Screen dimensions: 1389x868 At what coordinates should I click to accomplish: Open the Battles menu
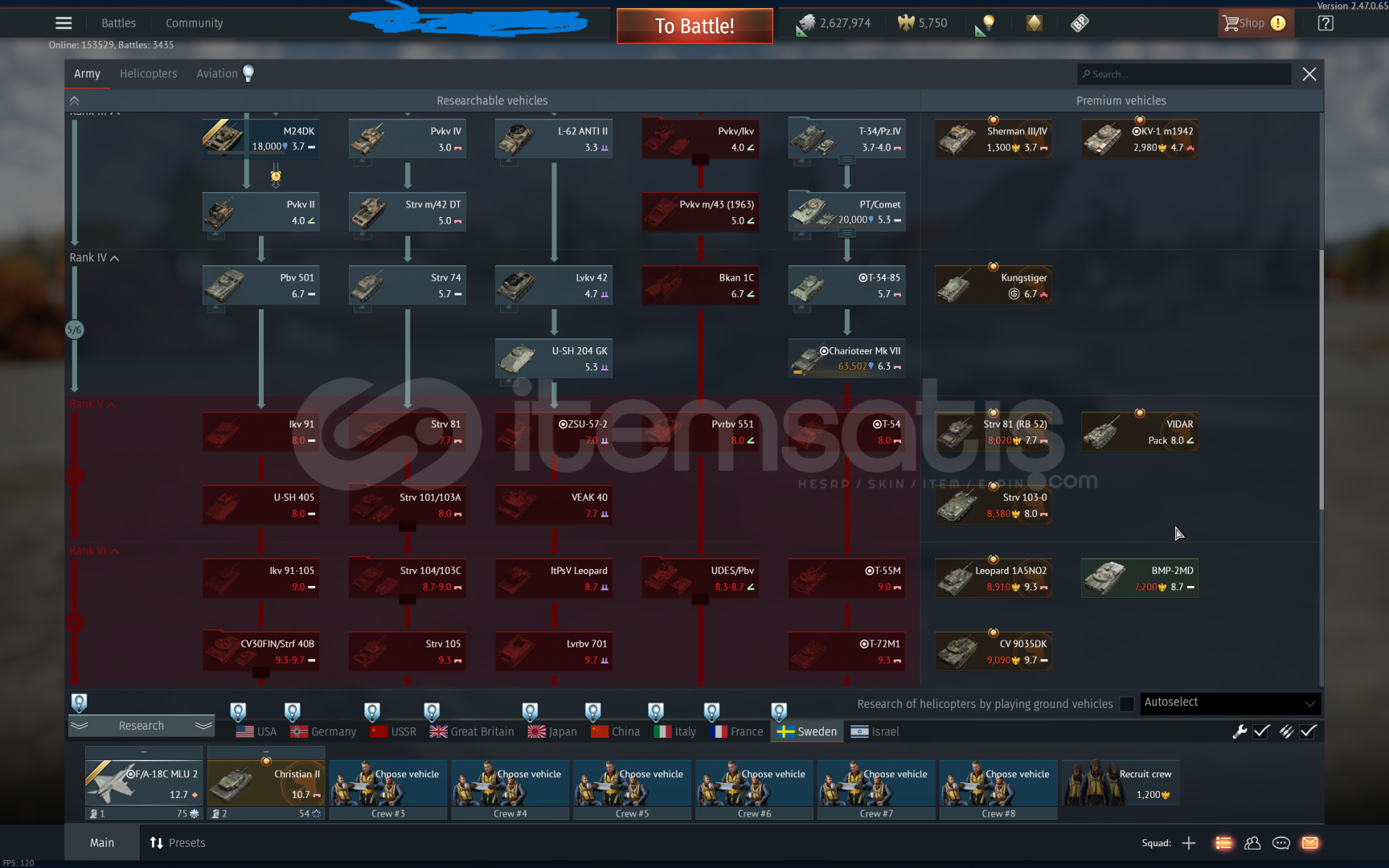118,23
